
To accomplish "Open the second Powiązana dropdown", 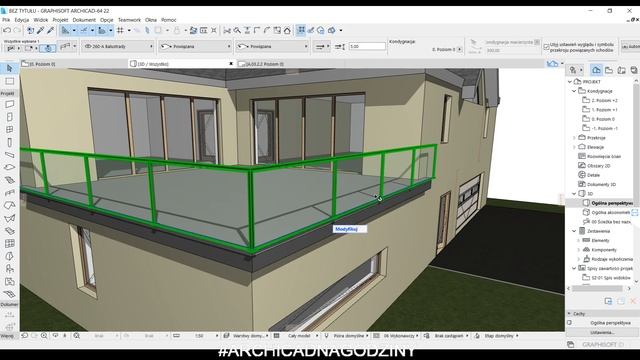I will point(272,47).
